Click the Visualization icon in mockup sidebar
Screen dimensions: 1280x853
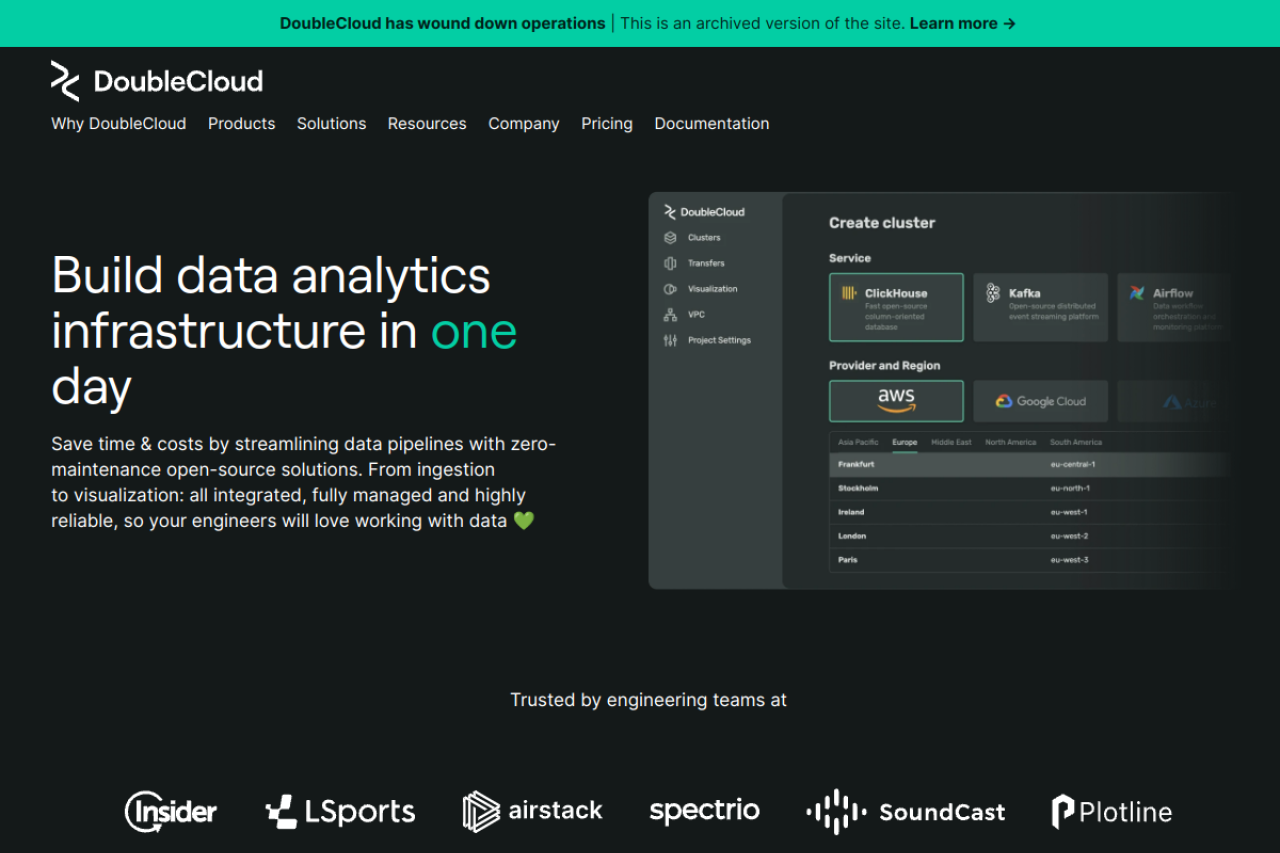pyautogui.click(x=670, y=289)
